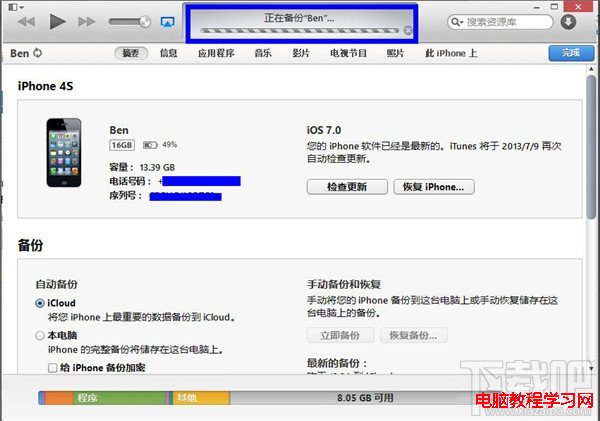Select the 摘要 summary tab
This screenshot has height=421, width=600.
[131, 53]
